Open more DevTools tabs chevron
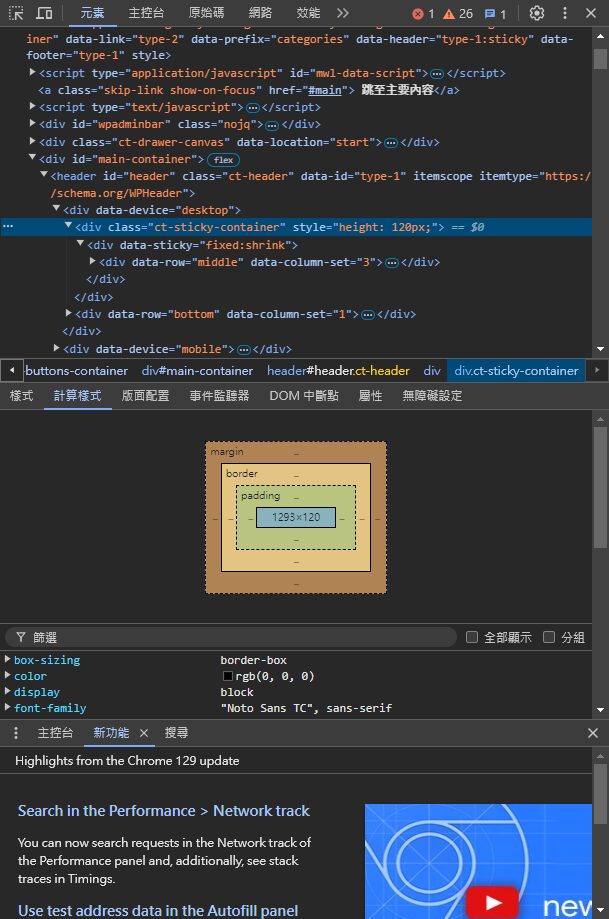Screen dimensions: 609x919 click(x=343, y=12)
